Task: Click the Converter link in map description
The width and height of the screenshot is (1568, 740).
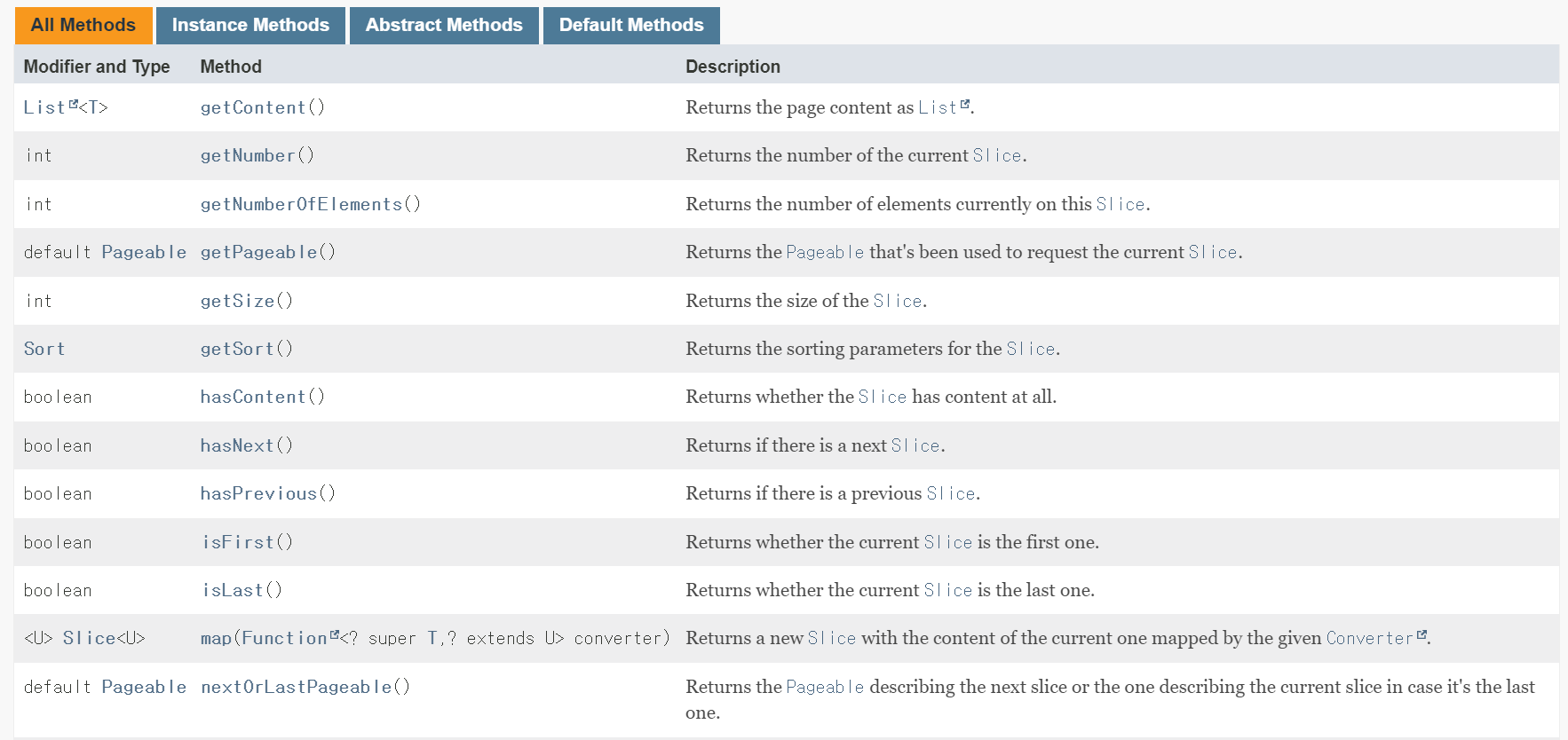Action: coord(1368,638)
